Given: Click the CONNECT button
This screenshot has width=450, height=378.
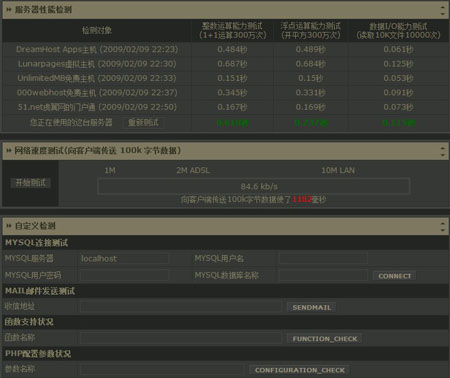Looking at the screenshot, I should (395, 276).
